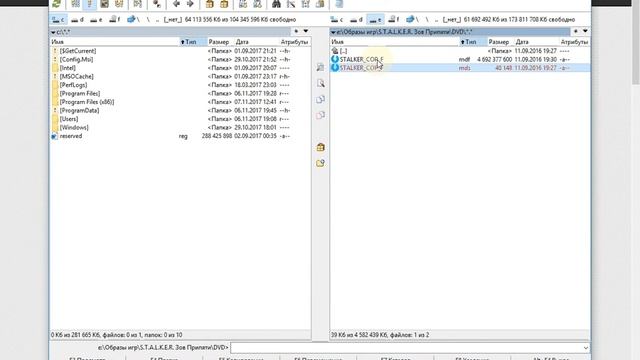Click the bottom folder icon in the middle vertical toolbar
The width and height of the screenshot is (640, 360).
(x=320, y=163)
